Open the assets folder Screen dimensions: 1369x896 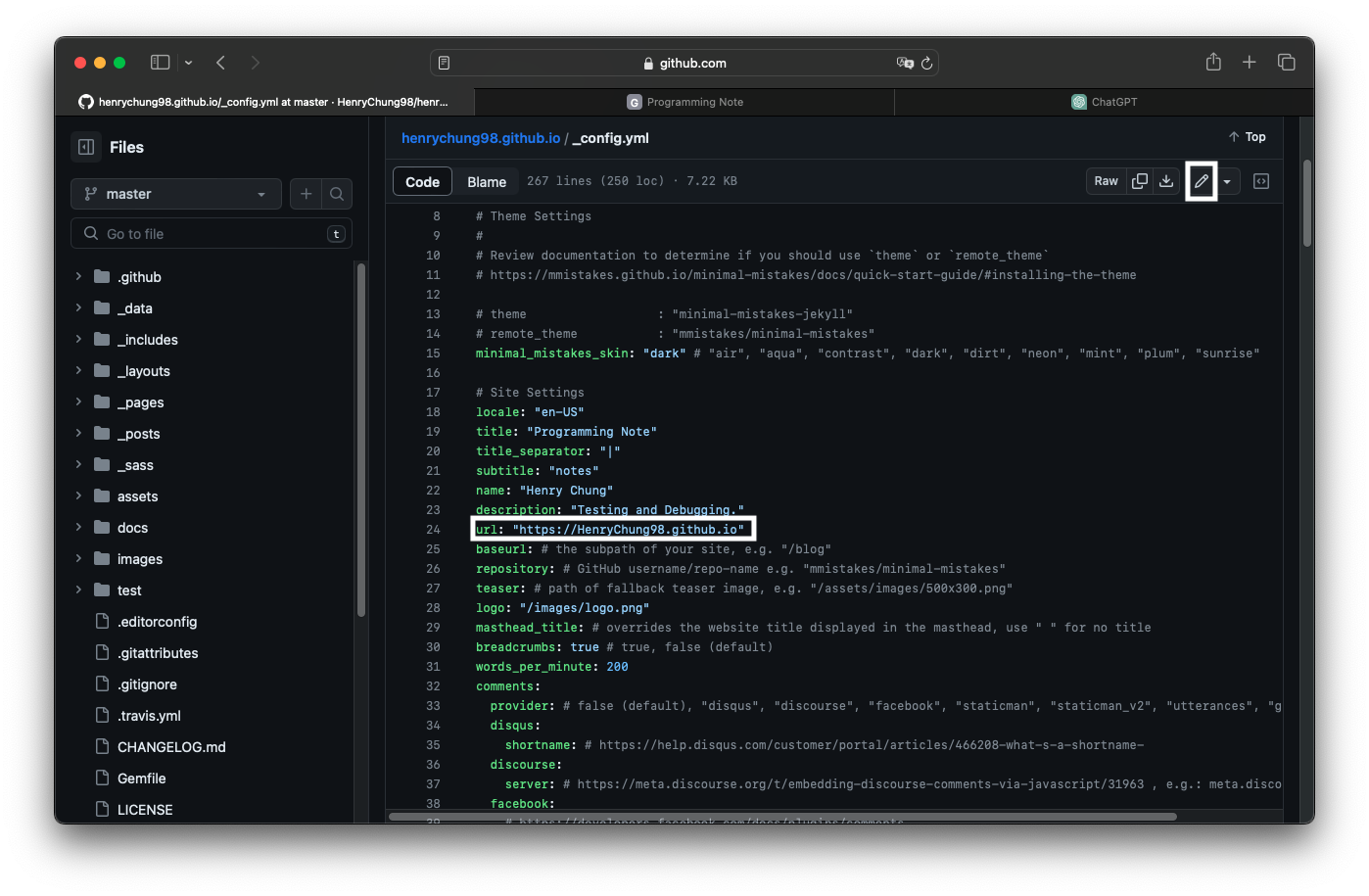[x=137, y=496]
